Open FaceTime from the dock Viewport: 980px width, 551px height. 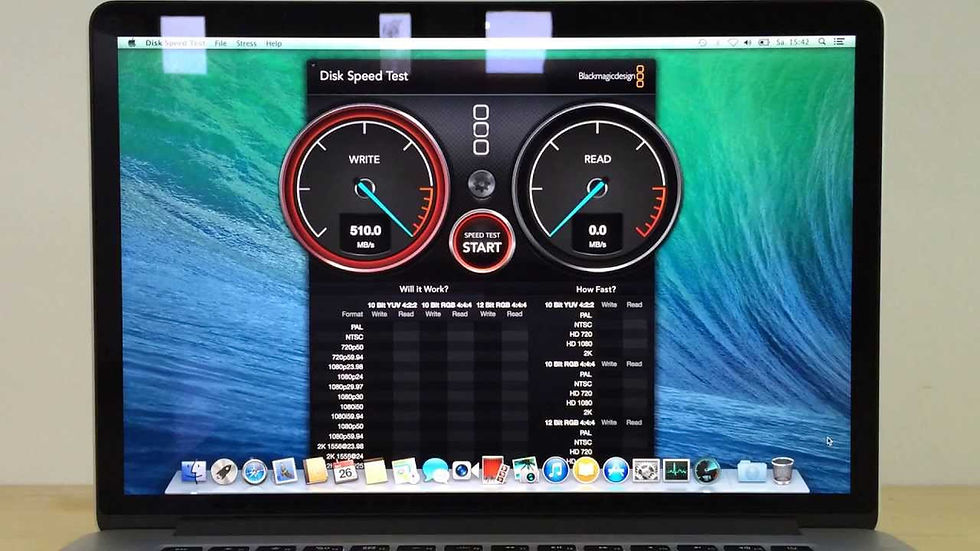click(x=464, y=470)
